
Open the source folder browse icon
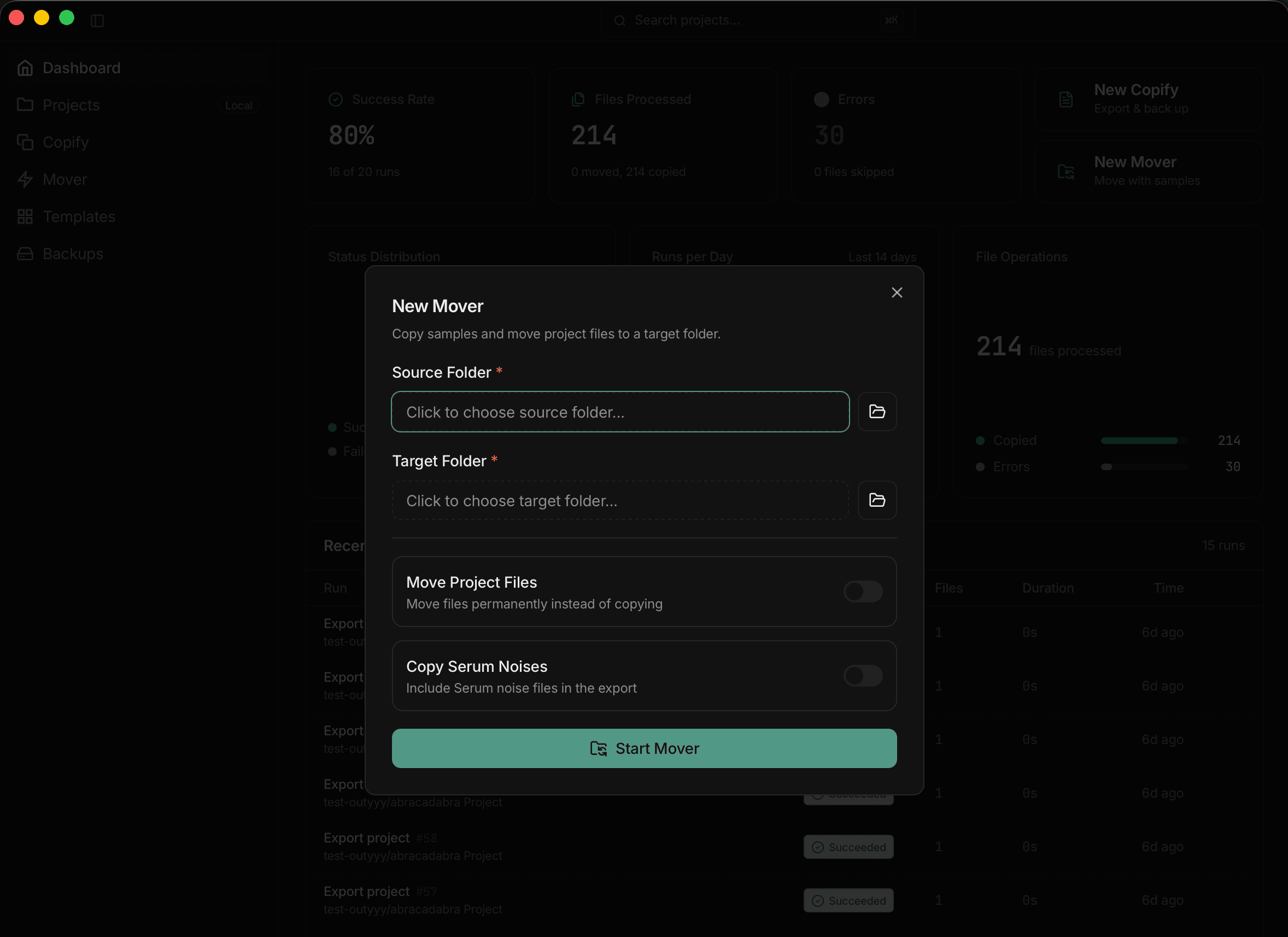[x=876, y=411]
